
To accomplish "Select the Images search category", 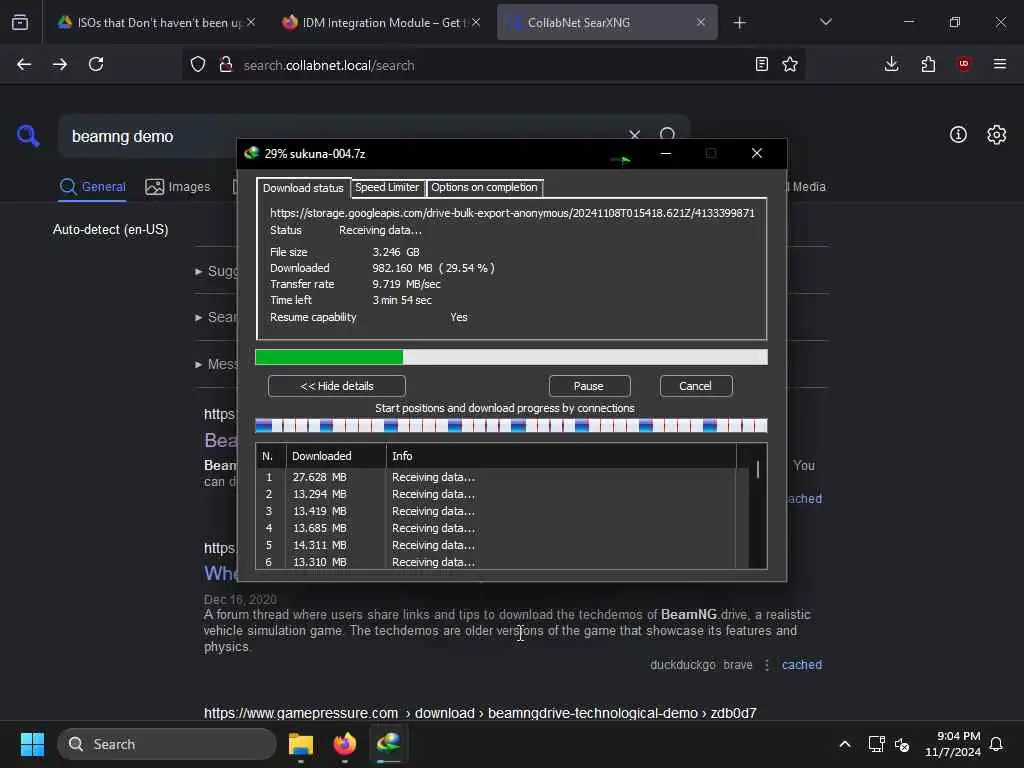I will [x=178, y=187].
